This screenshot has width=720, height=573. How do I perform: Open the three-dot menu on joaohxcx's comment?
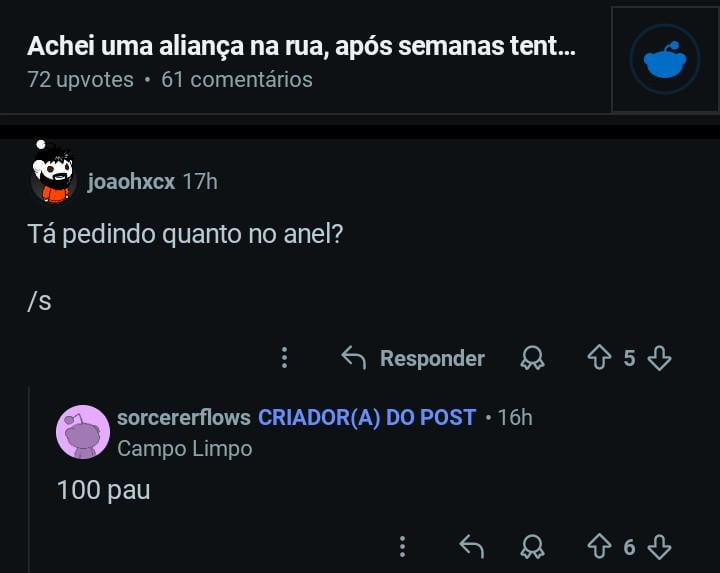284,358
